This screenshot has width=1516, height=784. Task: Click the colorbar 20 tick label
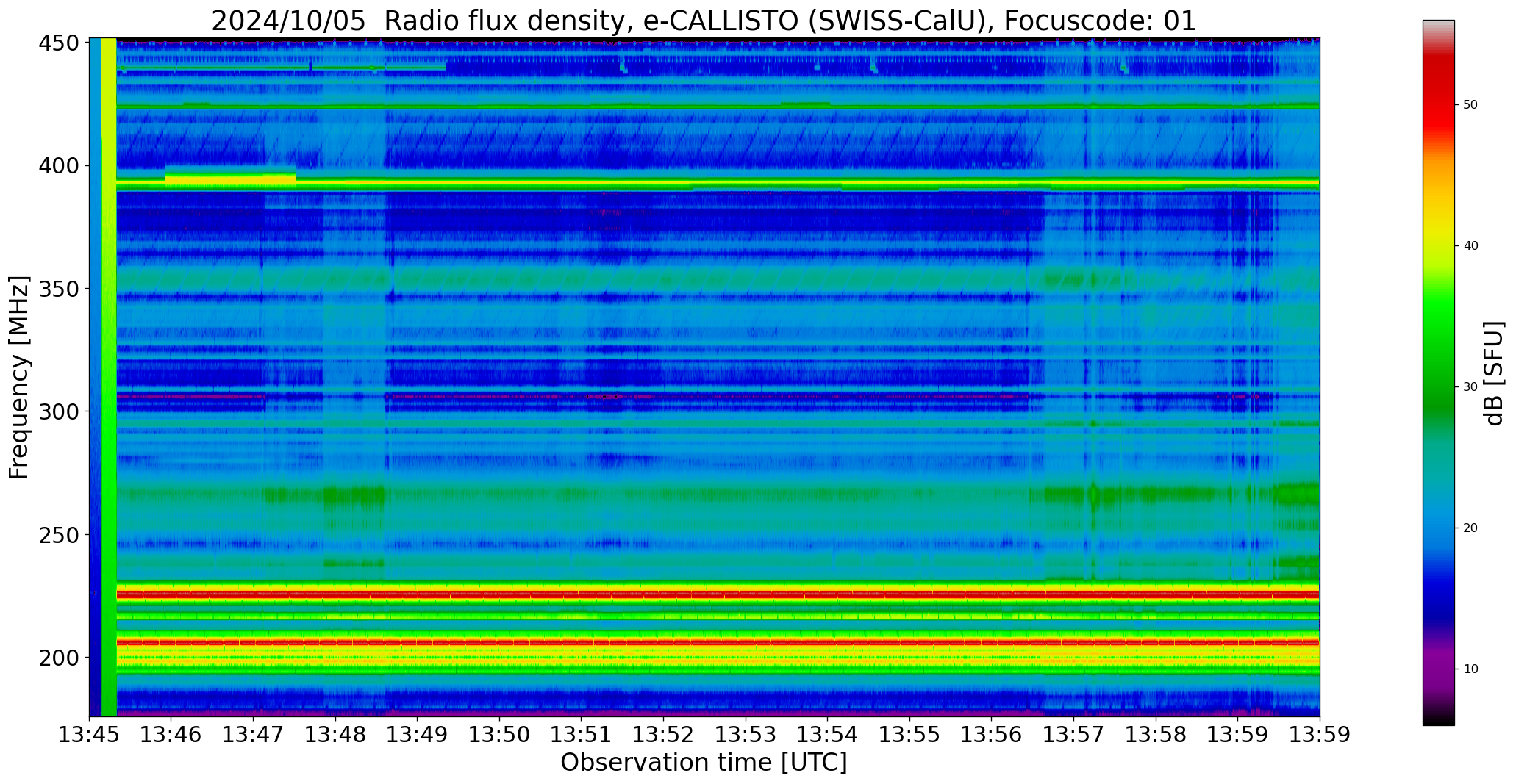[1470, 528]
